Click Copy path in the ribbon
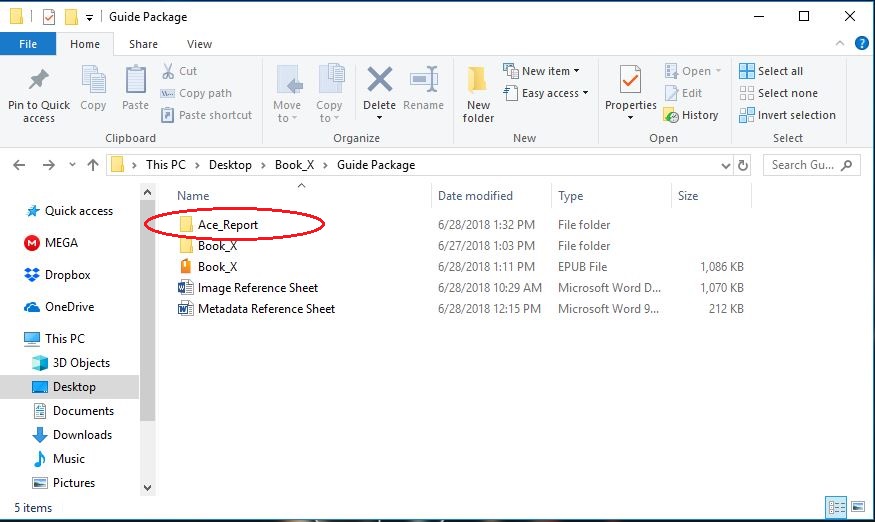Image resolution: width=875 pixels, height=522 pixels. (x=196, y=93)
